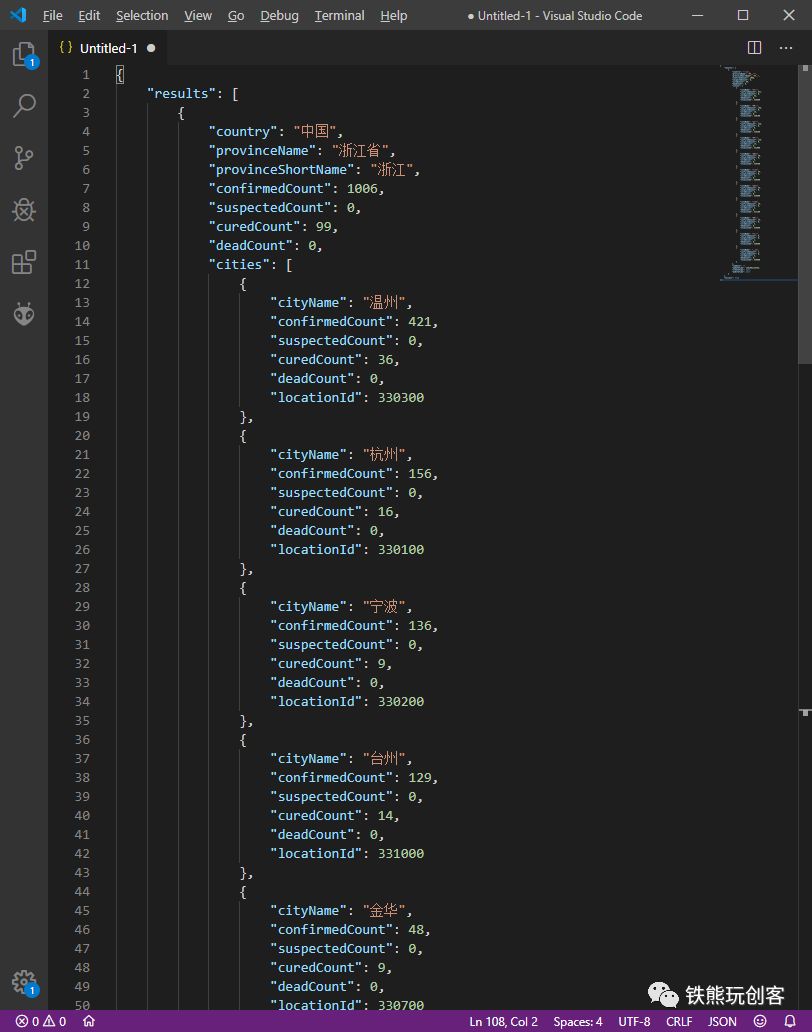
Task: Click the Spaces: 4 indentation setting
Action: [x=578, y=1021]
